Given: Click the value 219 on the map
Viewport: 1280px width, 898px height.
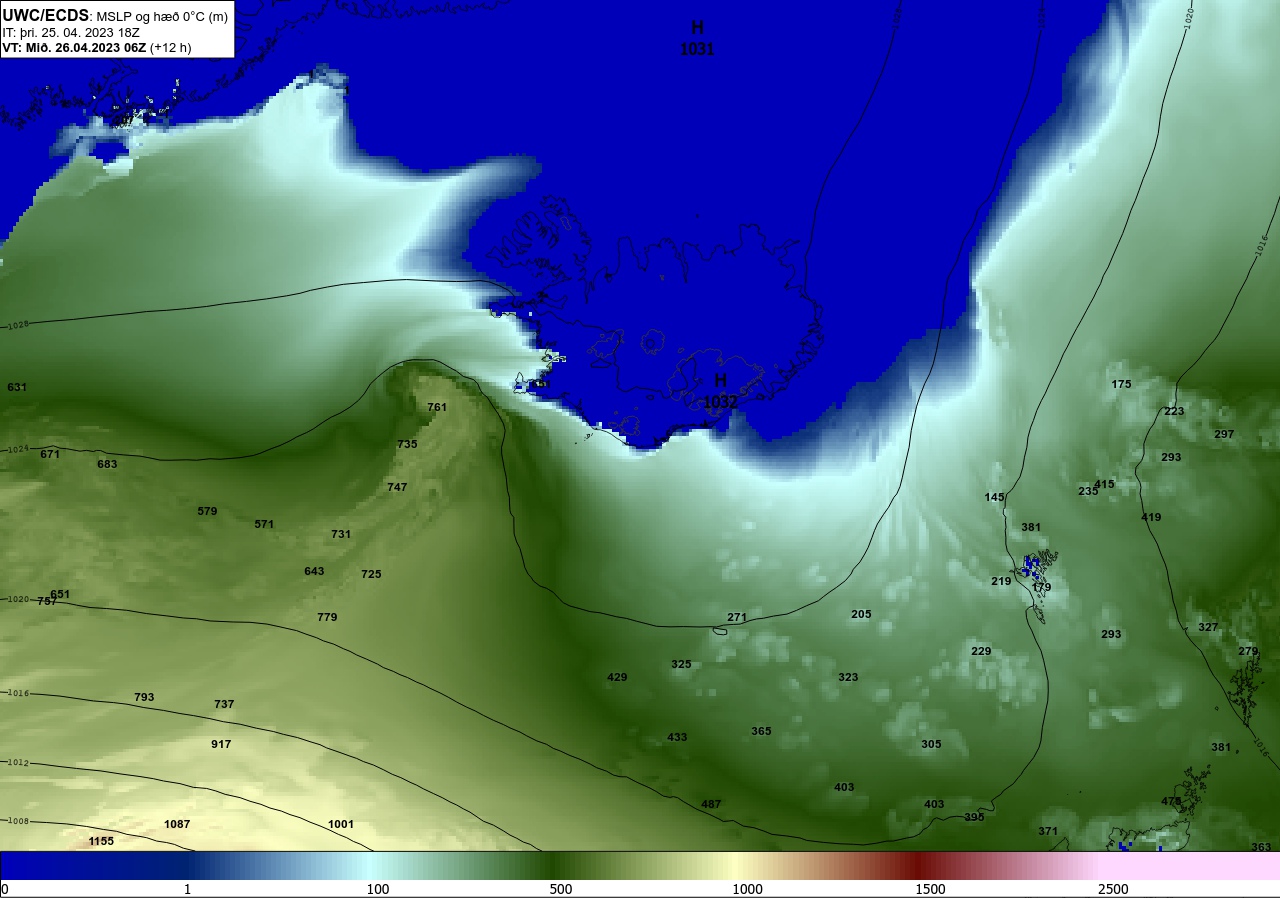Looking at the screenshot, I should coord(1001,581).
